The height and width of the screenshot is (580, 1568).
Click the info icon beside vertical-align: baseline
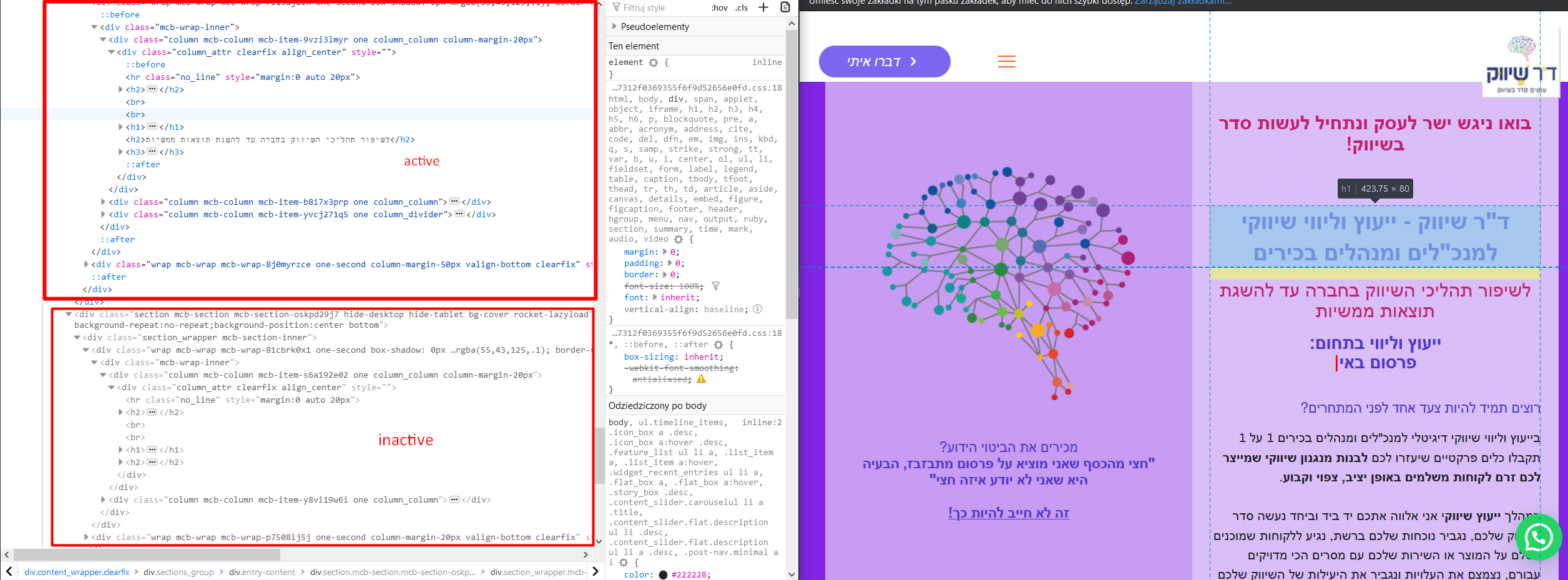(x=757, y=309)
